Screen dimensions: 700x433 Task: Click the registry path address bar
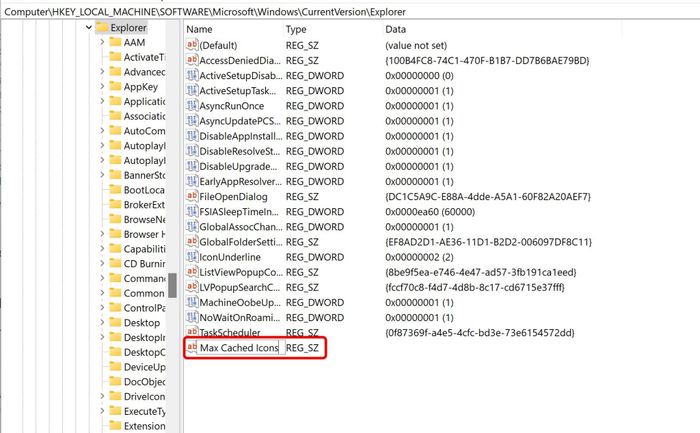pyautogui.click(x=350, y=12)
